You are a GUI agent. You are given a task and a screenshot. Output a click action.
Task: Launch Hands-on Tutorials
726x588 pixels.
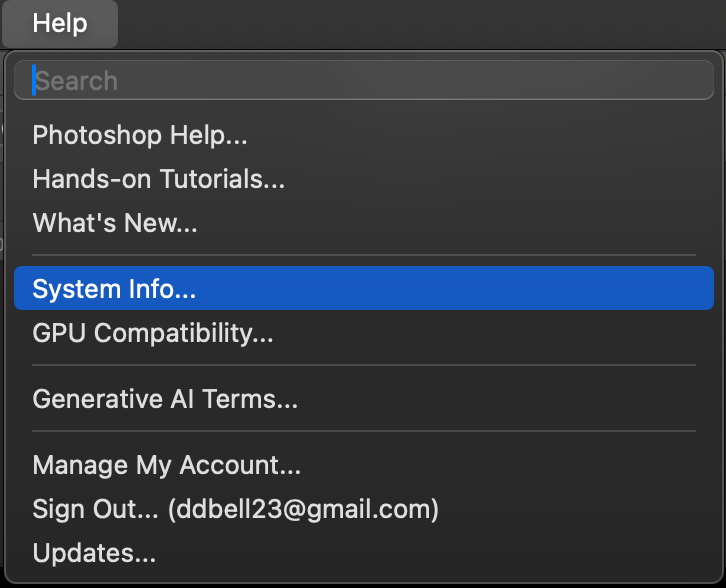point(159,179)
